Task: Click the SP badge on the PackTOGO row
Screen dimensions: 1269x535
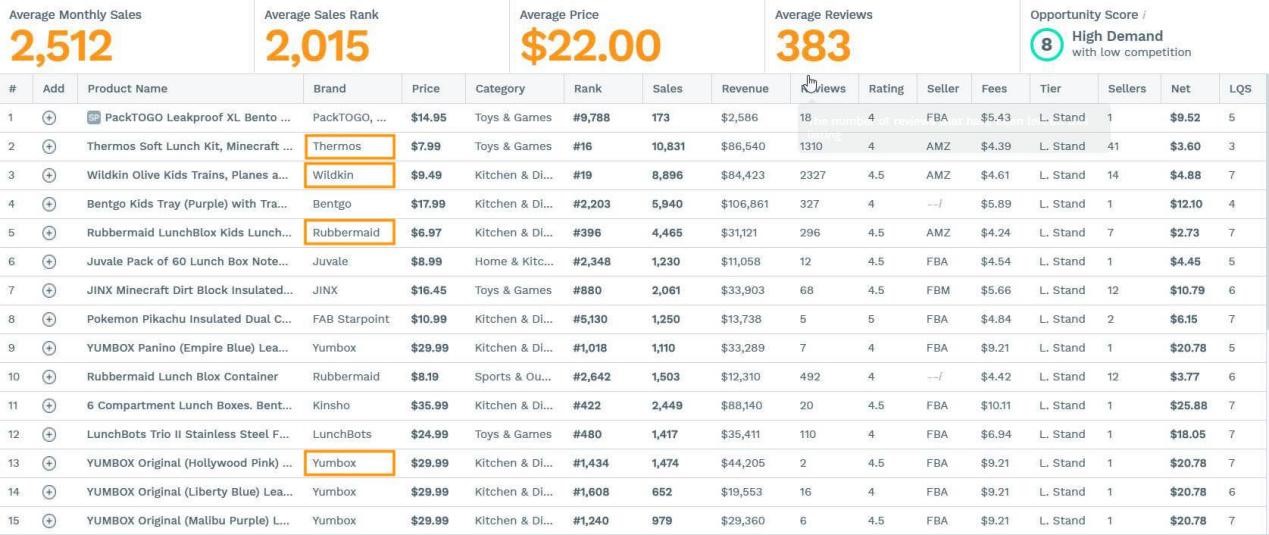Action: (x=94, y=118)
